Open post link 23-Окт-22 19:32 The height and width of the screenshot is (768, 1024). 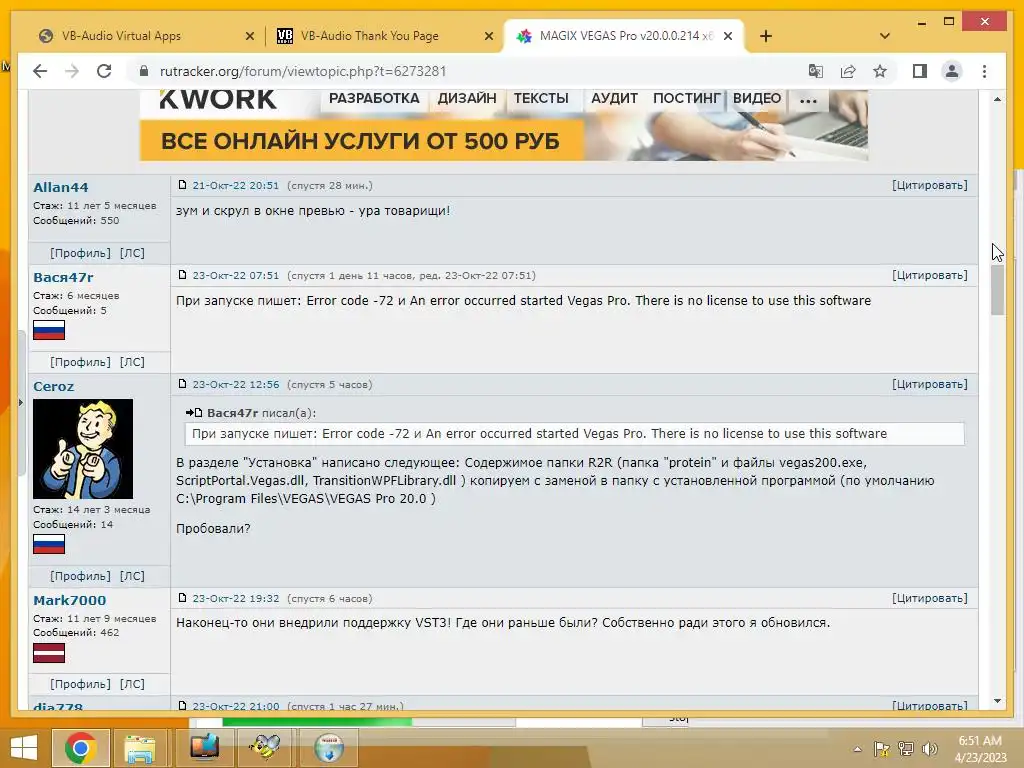[x=236, y=598]
